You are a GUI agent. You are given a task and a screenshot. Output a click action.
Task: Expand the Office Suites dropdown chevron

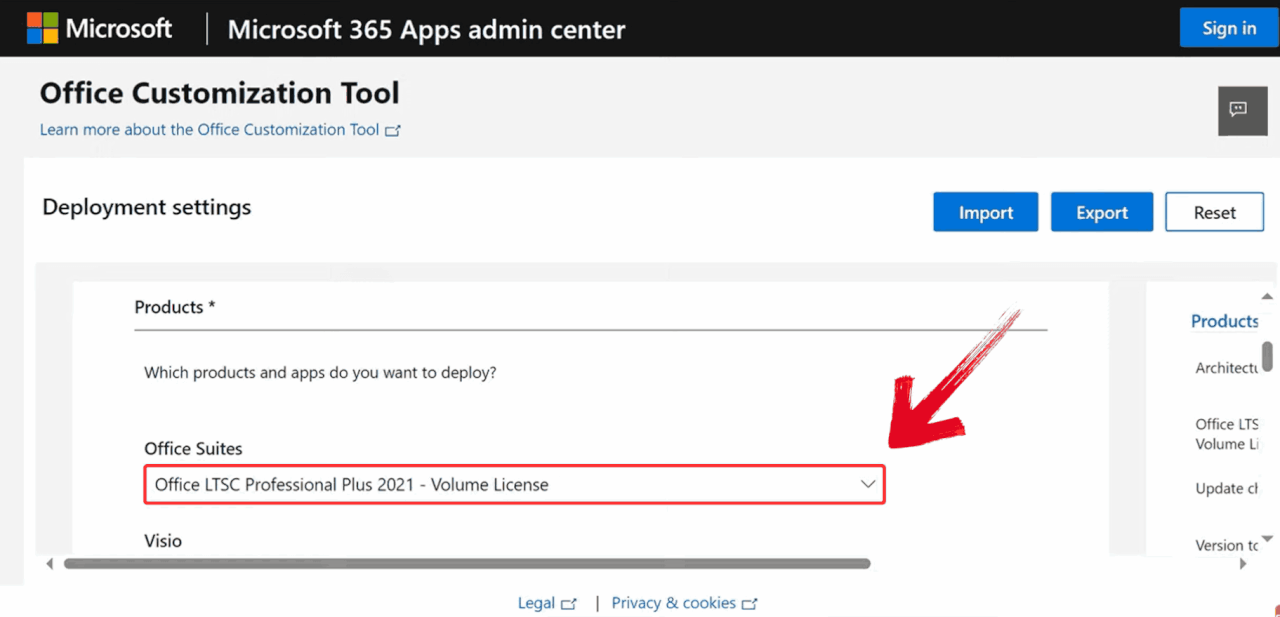[867, 485]
